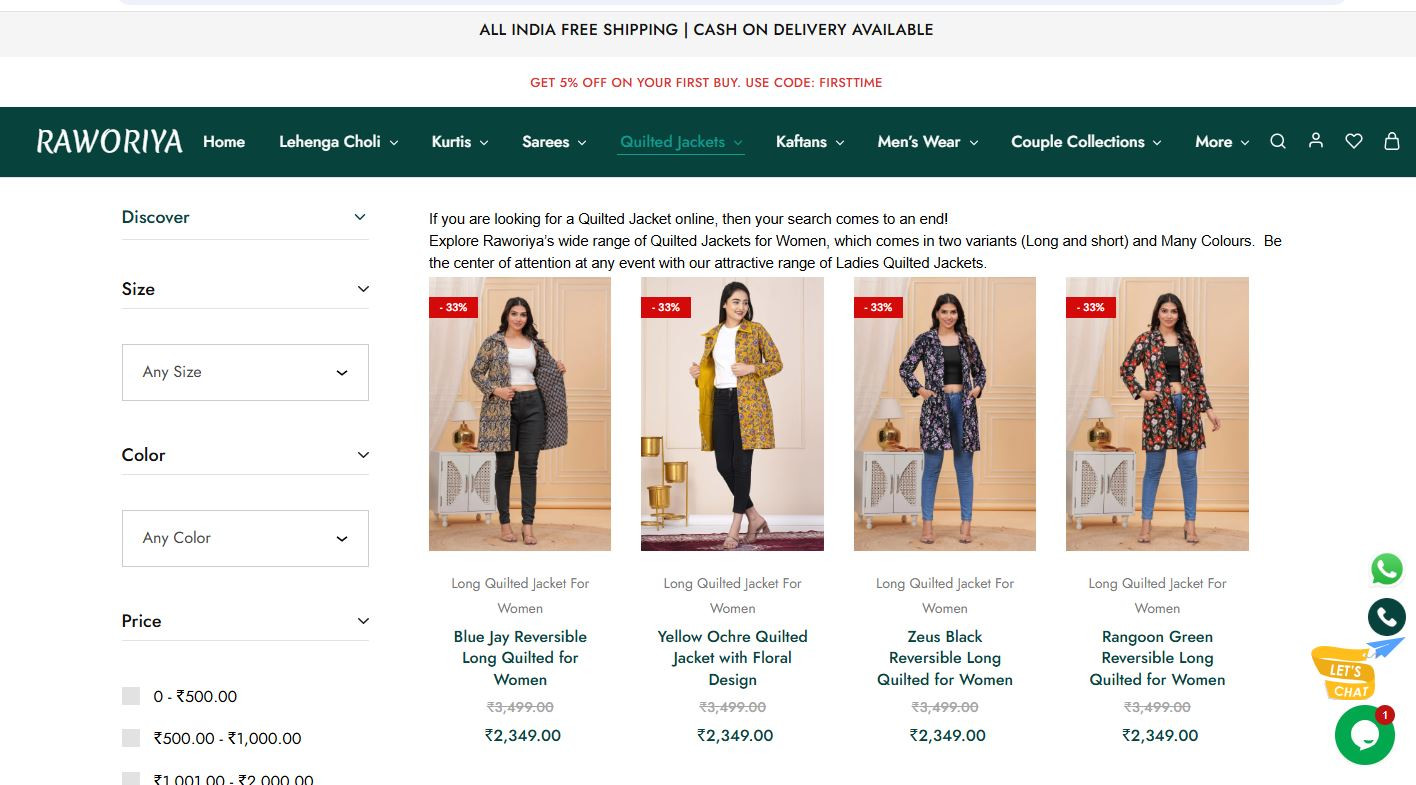Click the Raworiya logo
Screen dimensions: 1416x785
pyautogui.click(x=109, y=142)
